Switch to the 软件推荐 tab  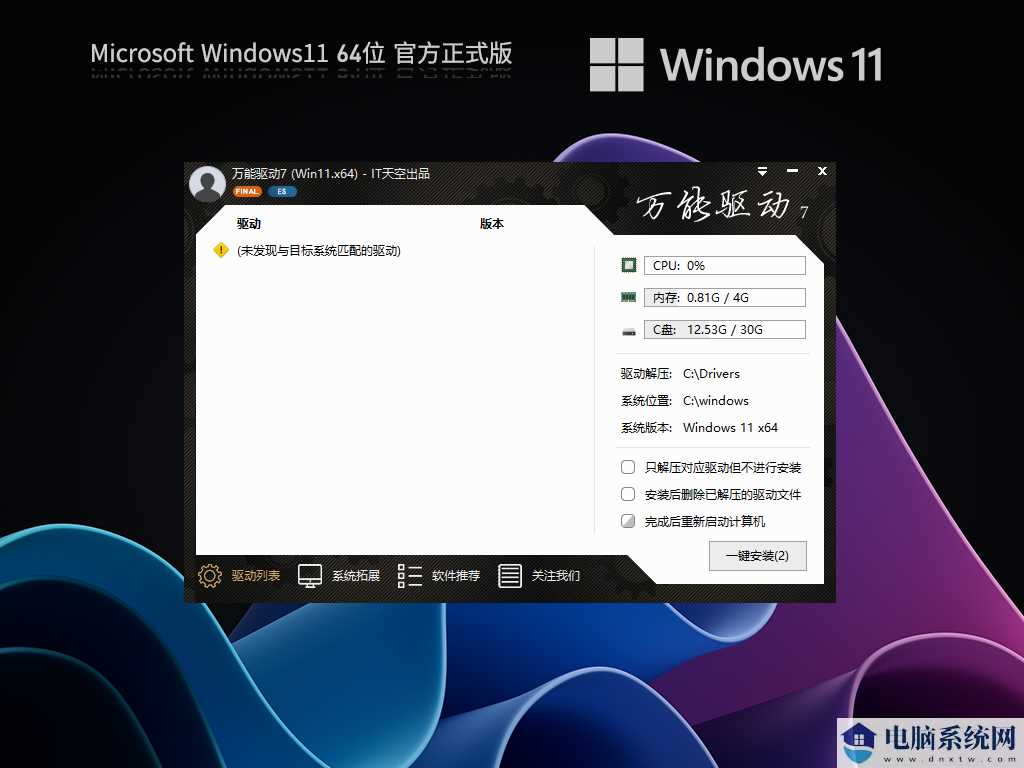pyautogui.click(x=456, y=575)
